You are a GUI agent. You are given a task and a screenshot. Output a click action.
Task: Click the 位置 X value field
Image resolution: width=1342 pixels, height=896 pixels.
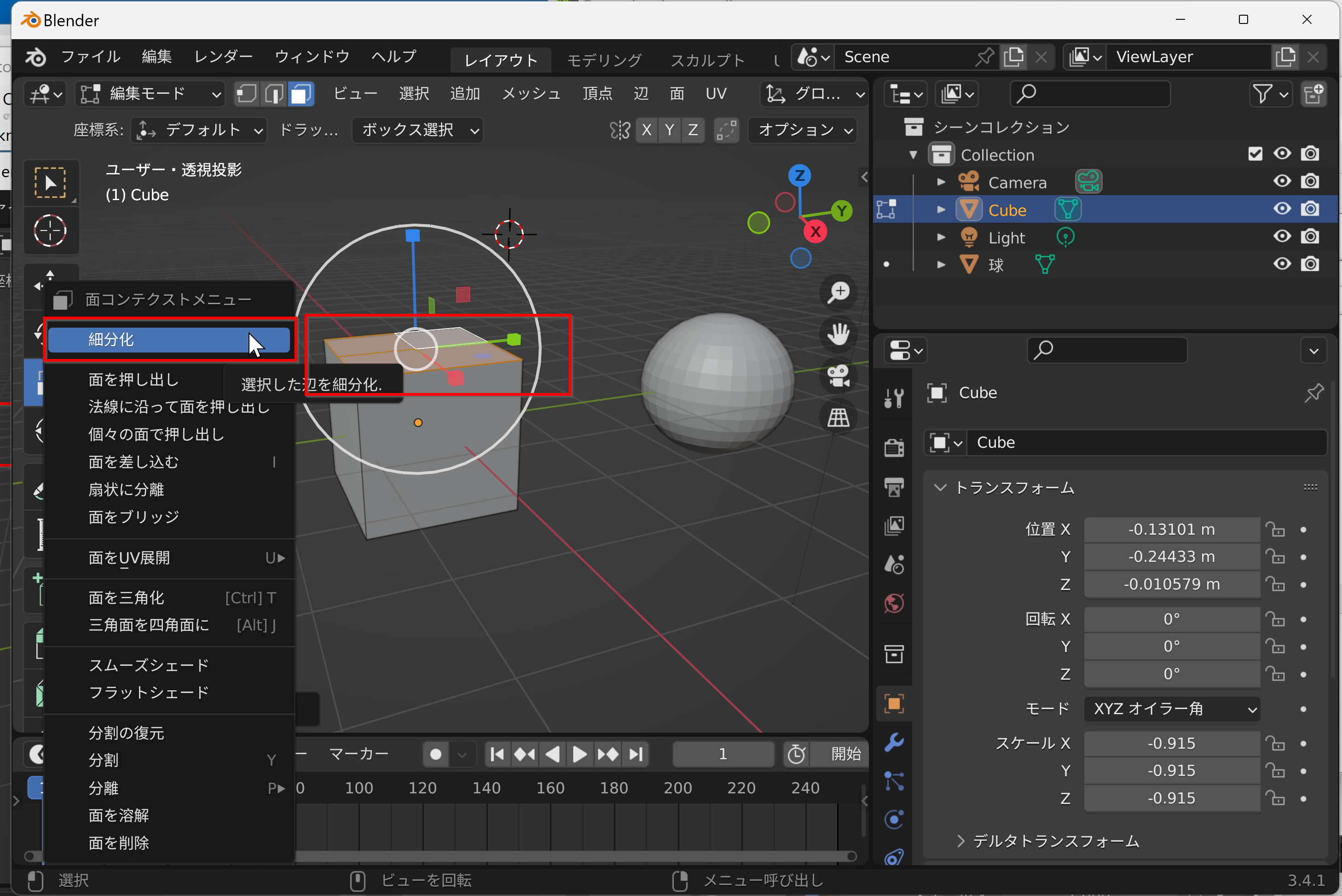click(1171, 530)
